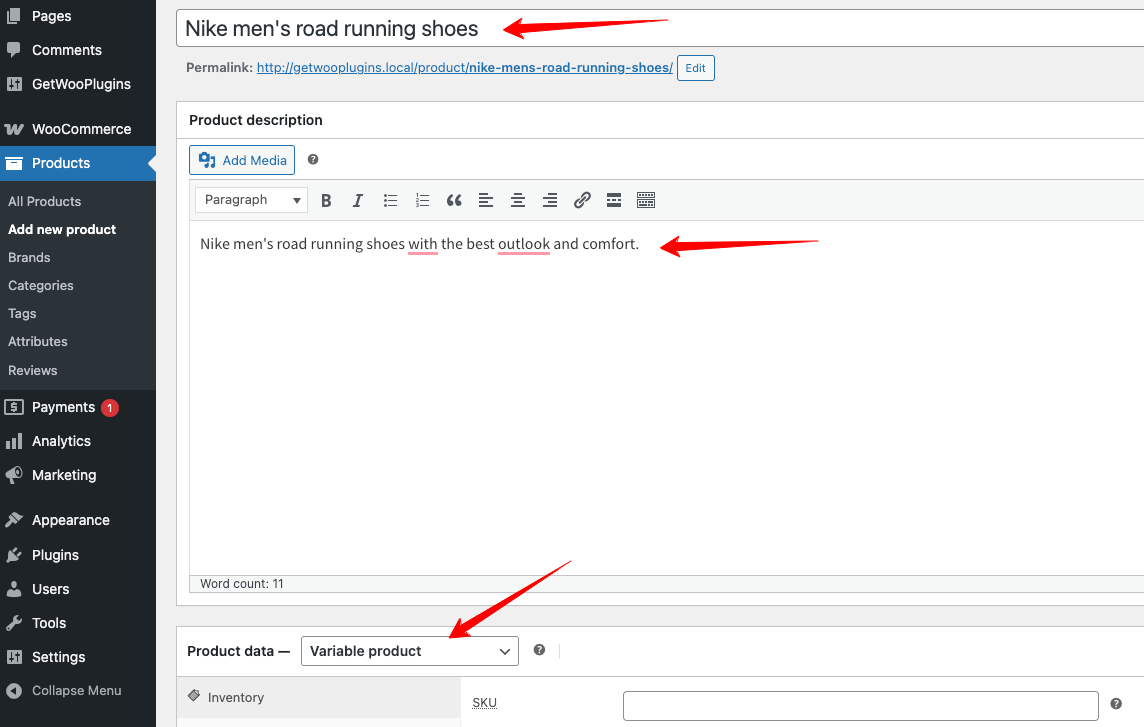Open the Brands submenu item
Screen dimensions: 1144x727
coord(29,258)
